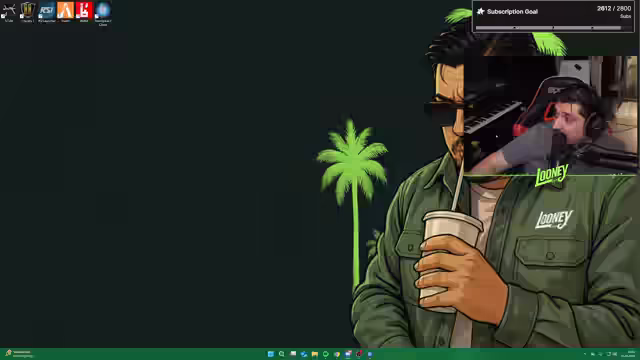Open the last light-blue taskbar app icon

coord(370,354)
